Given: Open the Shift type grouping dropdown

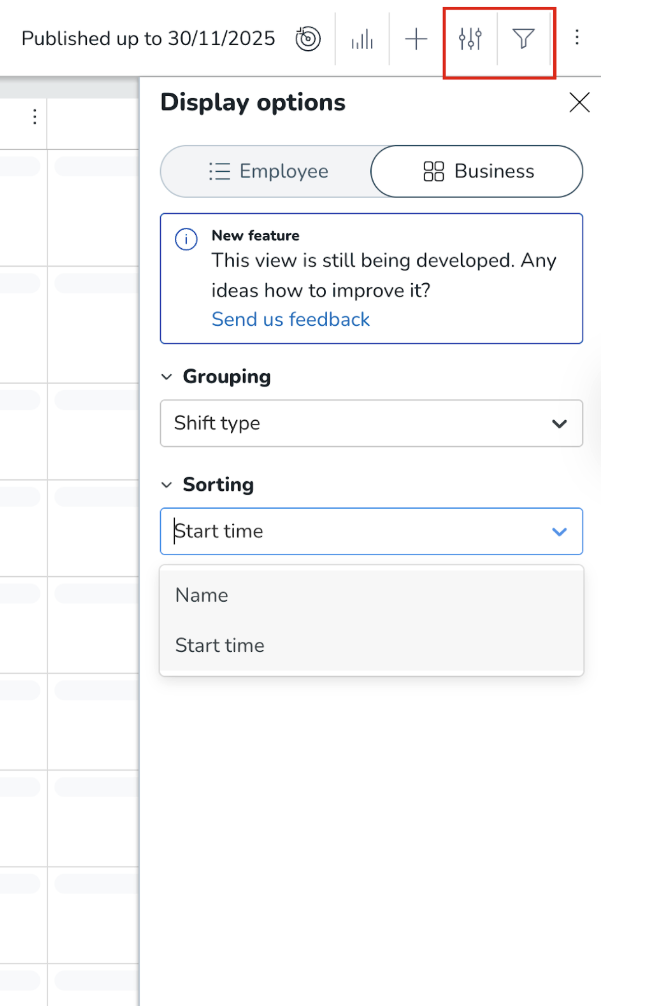Looking at the screenshot, I should pyautogui.click(x=371, y=423).
